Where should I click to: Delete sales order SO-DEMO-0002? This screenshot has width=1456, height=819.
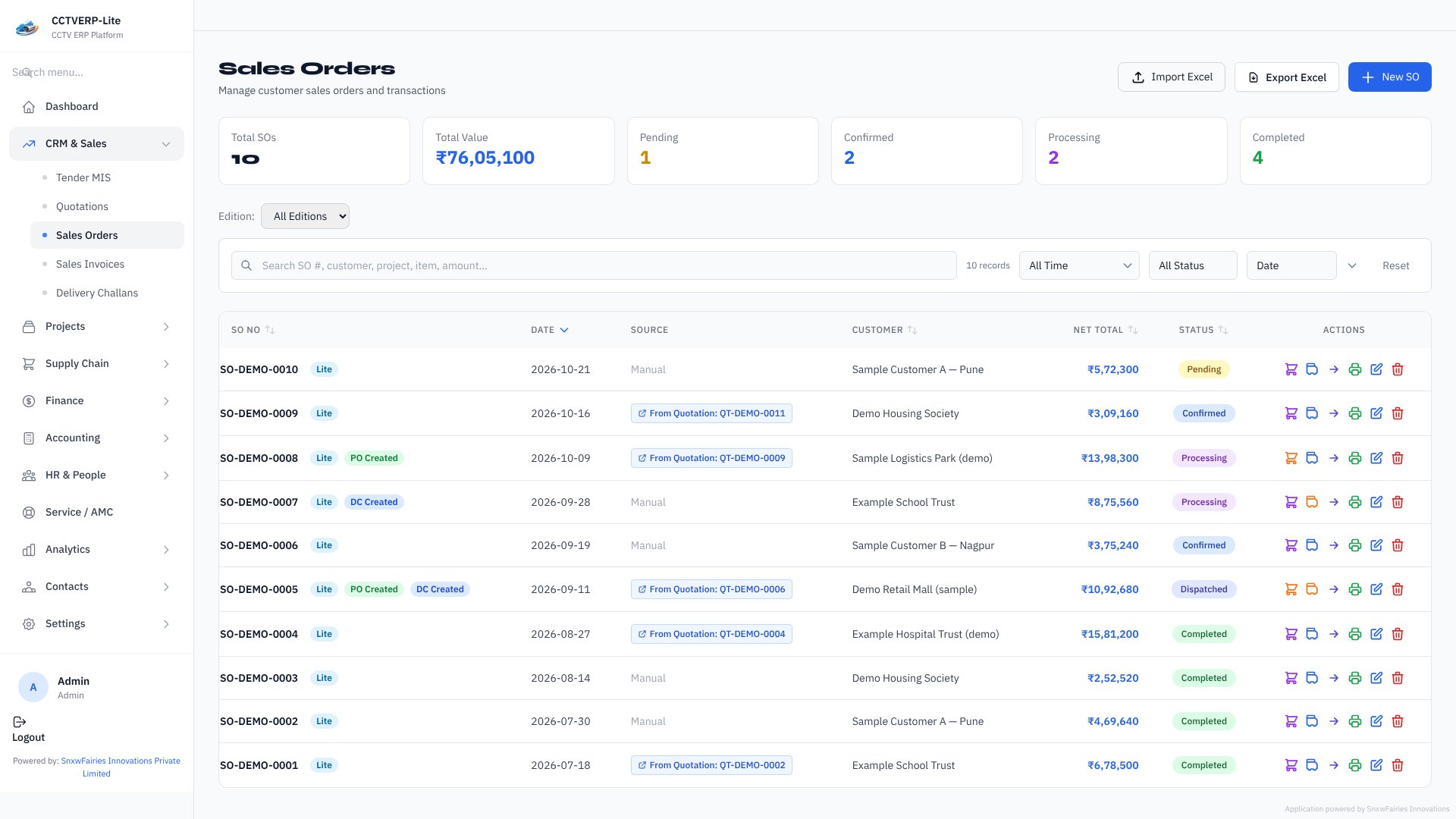(x=1398, y=721)
